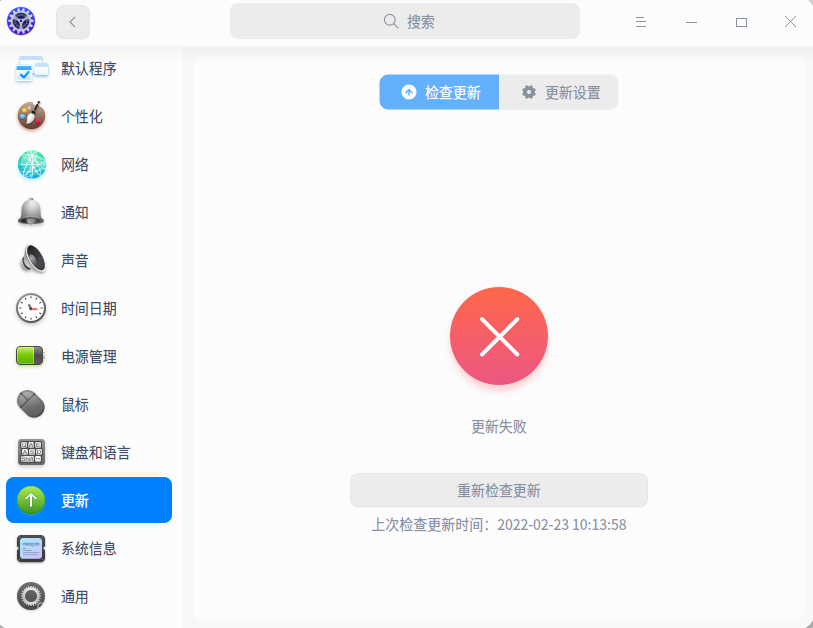This screenshot has height=628, width=813.
Task: Open Default Programs (默认程序) icon
Action: click(x=32, y=68)
